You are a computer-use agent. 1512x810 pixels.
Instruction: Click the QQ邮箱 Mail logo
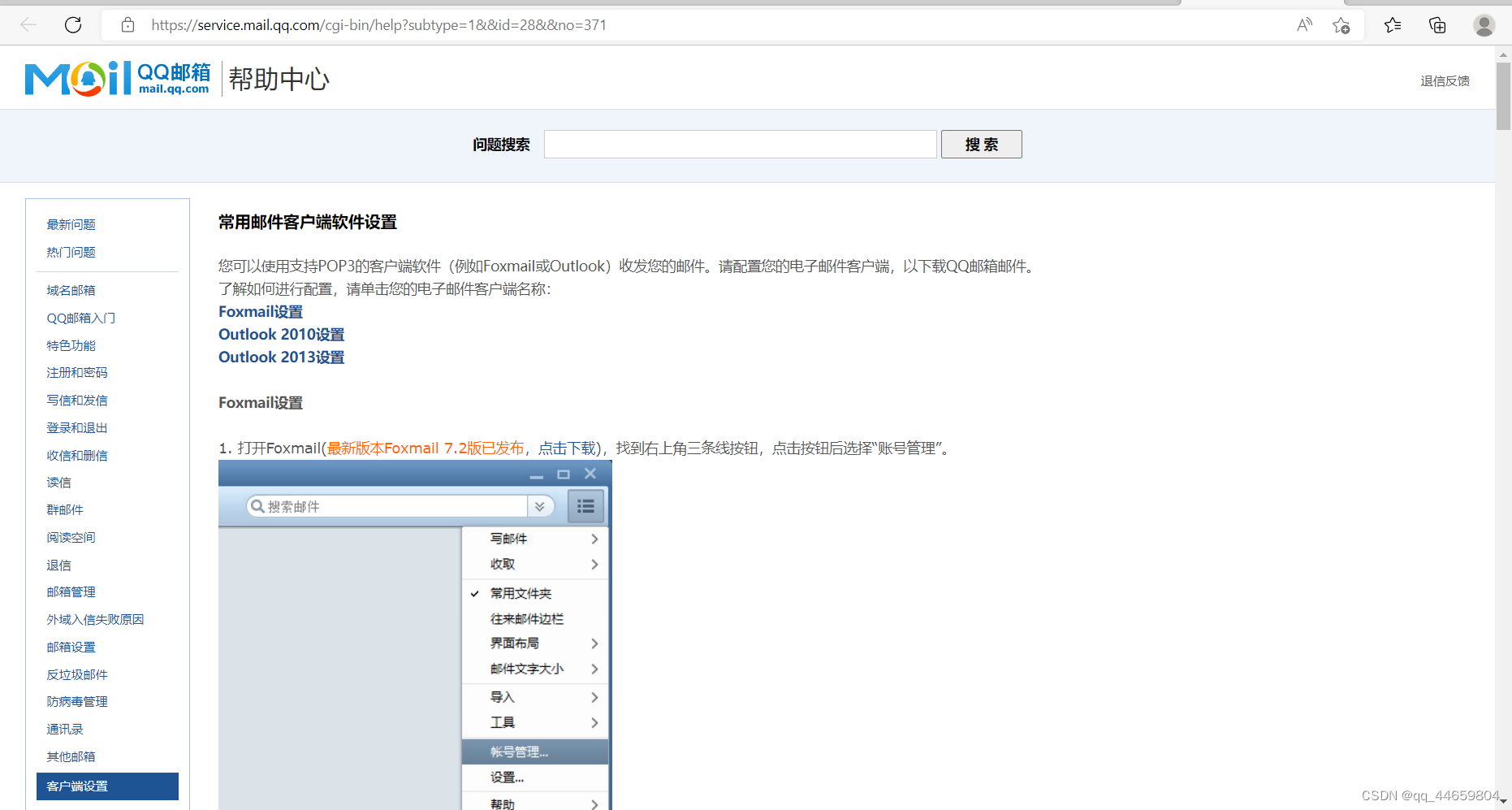[x=118, y=79]
